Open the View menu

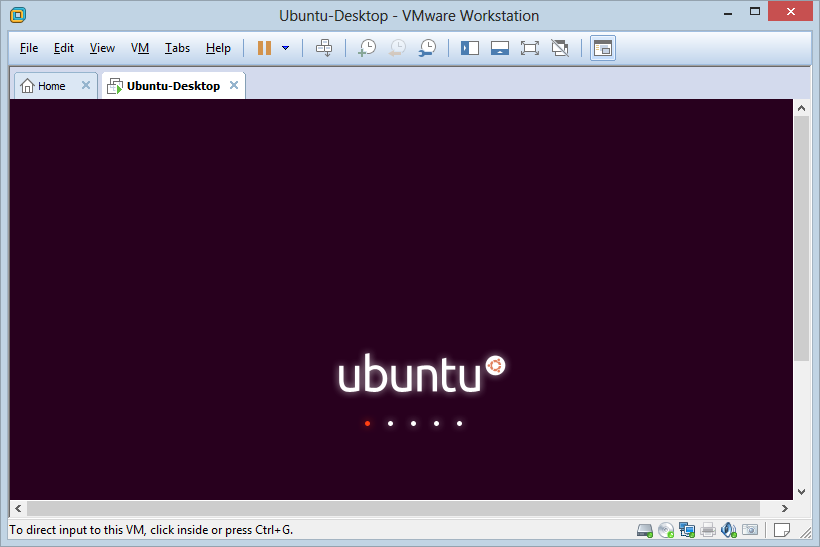point(102,48)
